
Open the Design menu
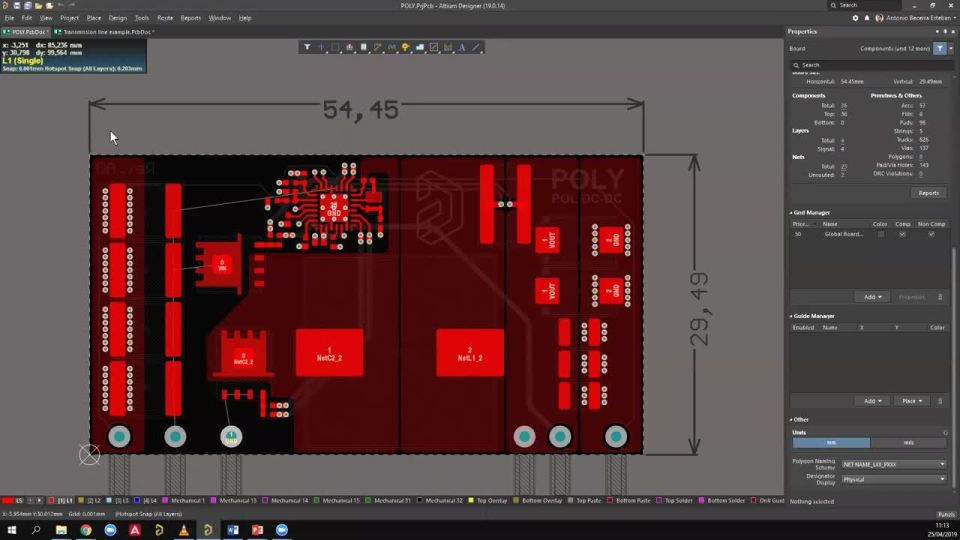tap(118, 18)
